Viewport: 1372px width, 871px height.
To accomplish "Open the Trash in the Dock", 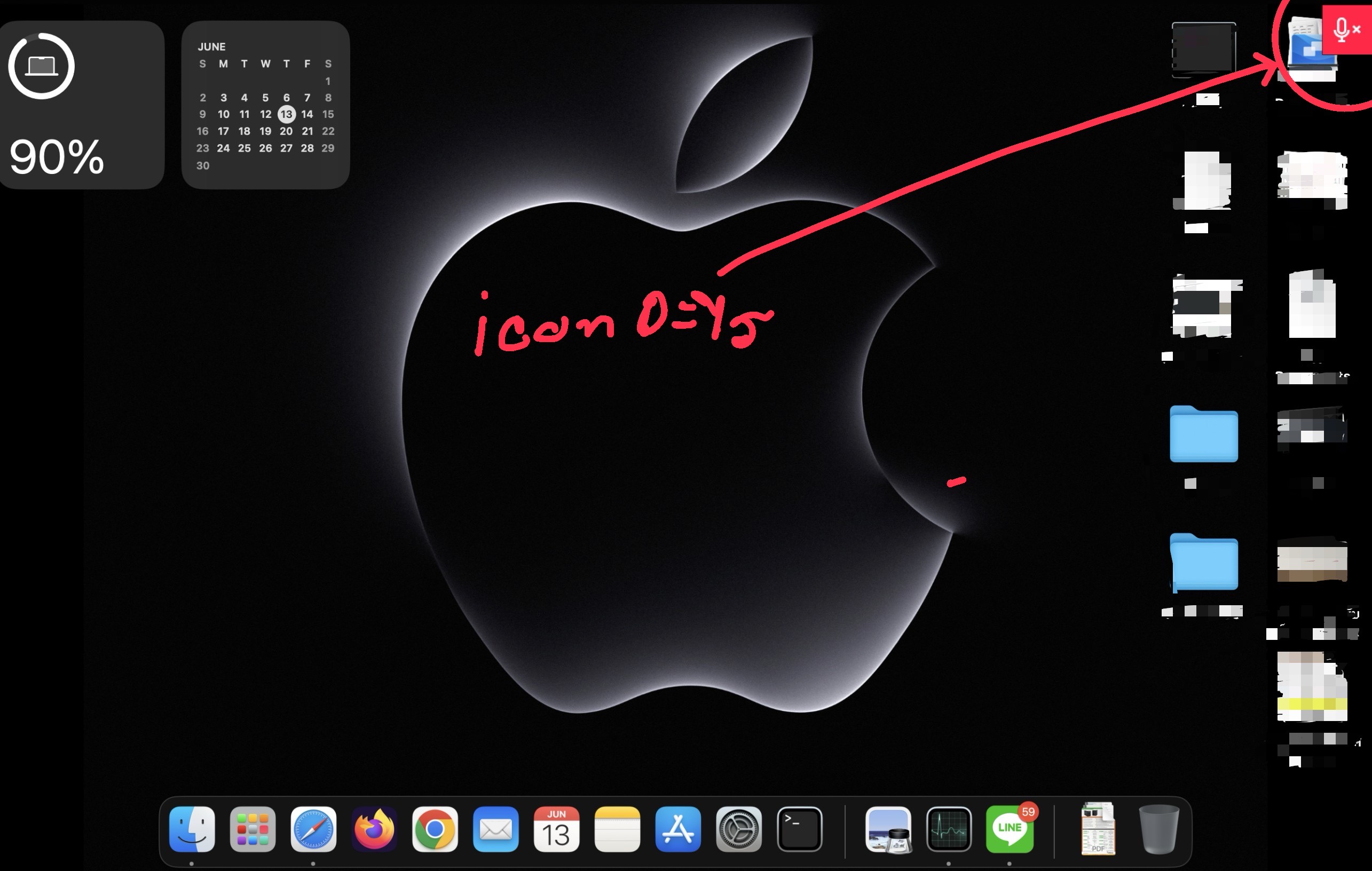I will (1158, 829).
